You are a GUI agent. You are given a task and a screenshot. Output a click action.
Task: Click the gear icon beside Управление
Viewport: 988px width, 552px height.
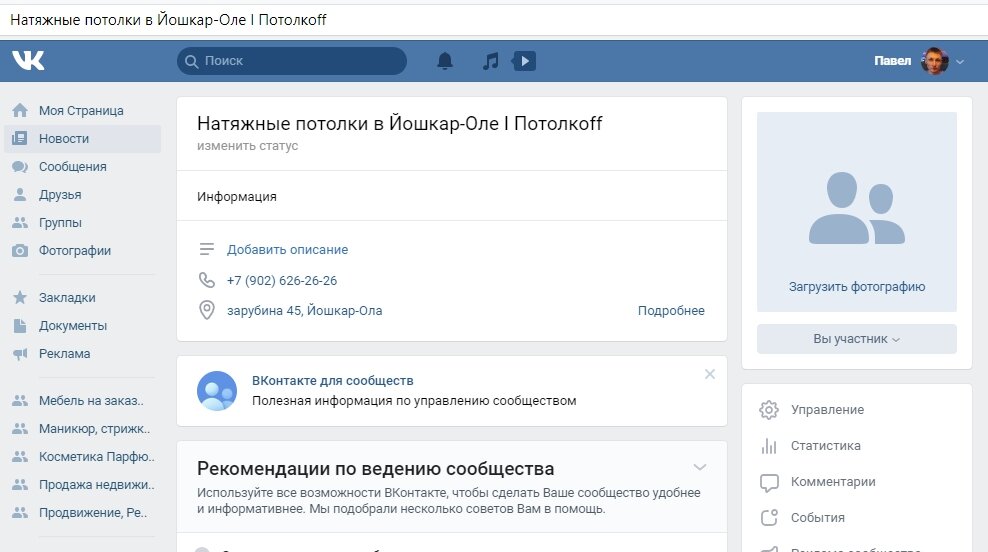pos(769,410)
